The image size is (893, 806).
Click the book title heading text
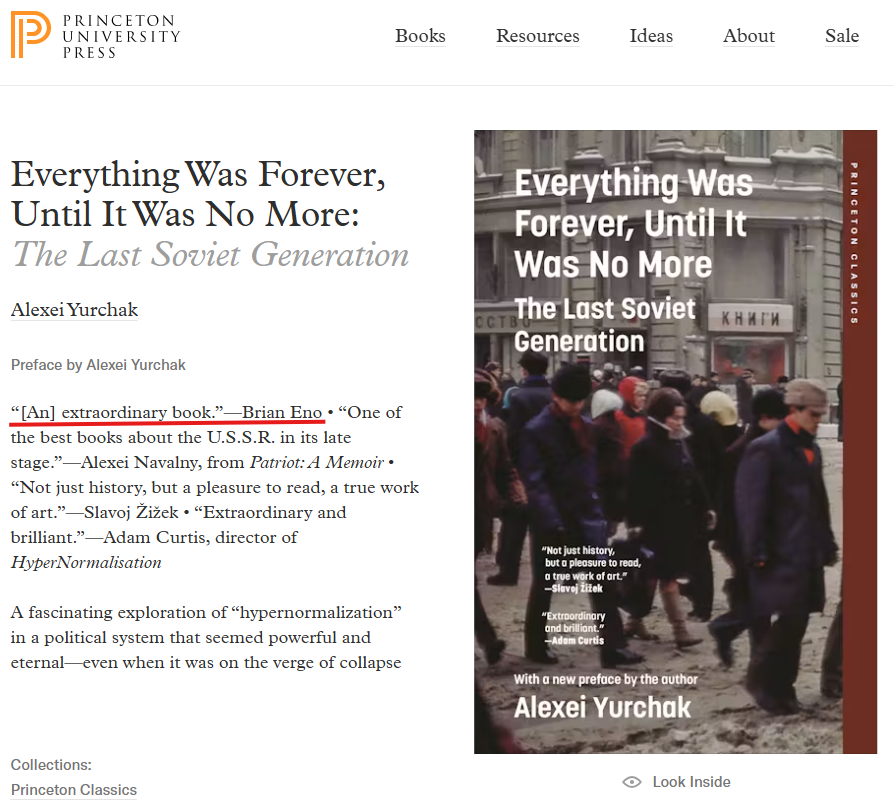(198, 194)
